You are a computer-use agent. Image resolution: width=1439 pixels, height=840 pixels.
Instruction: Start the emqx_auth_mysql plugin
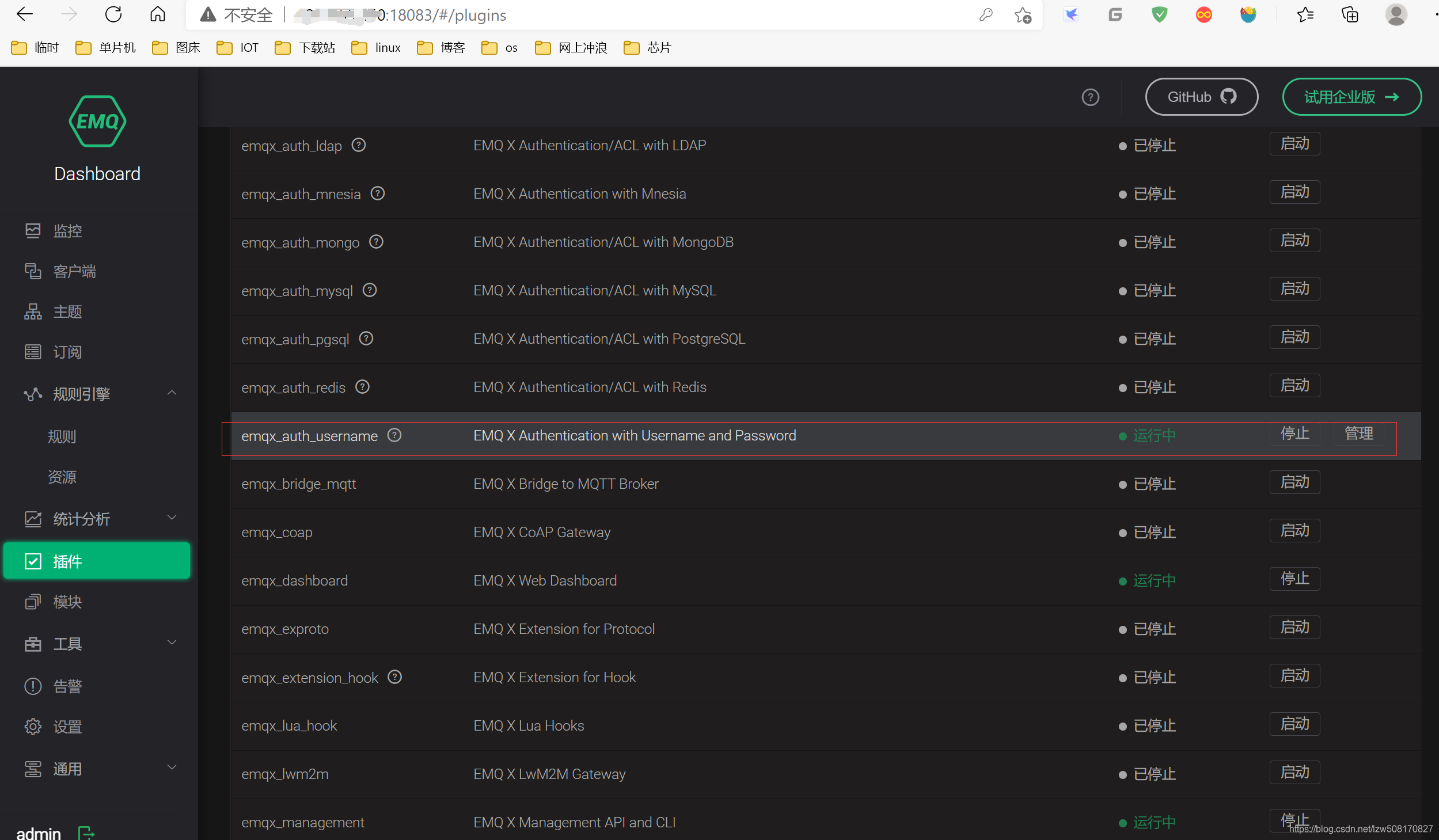(x=1294, y=288)
